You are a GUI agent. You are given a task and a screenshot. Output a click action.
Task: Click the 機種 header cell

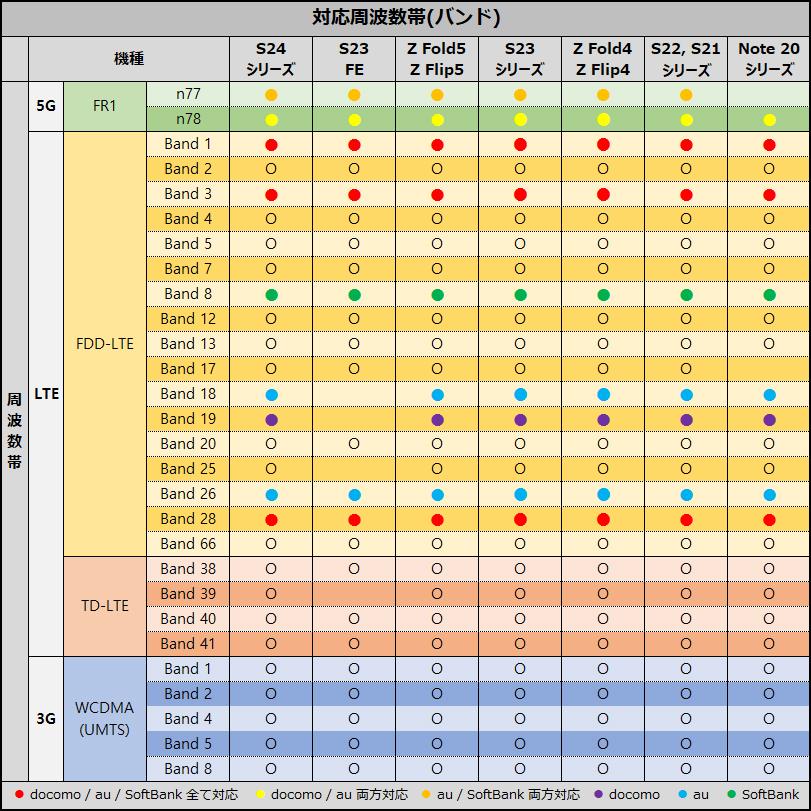pyautogui.click(x=130, y=58)
